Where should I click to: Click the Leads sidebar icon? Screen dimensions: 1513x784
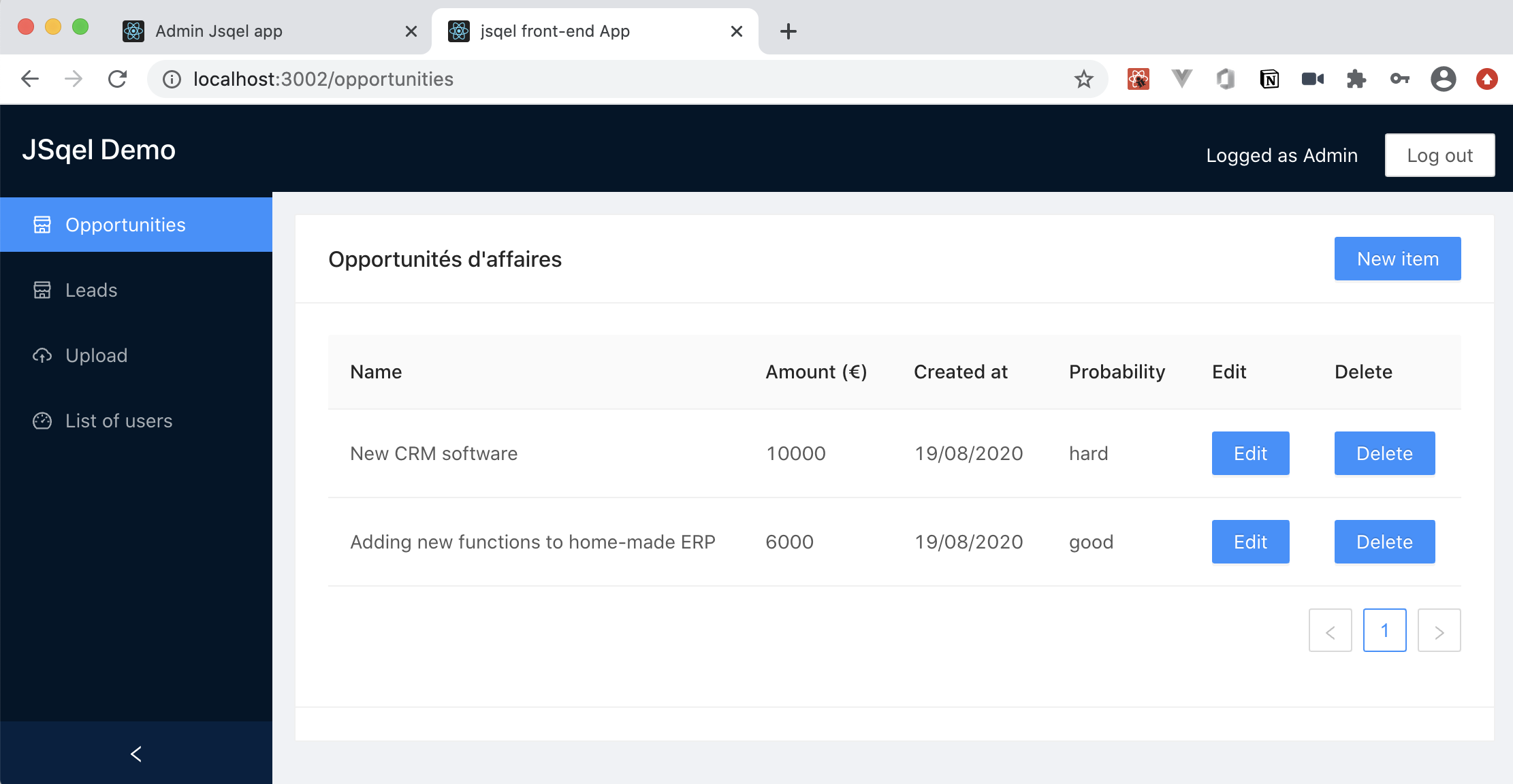pos(42,290)
